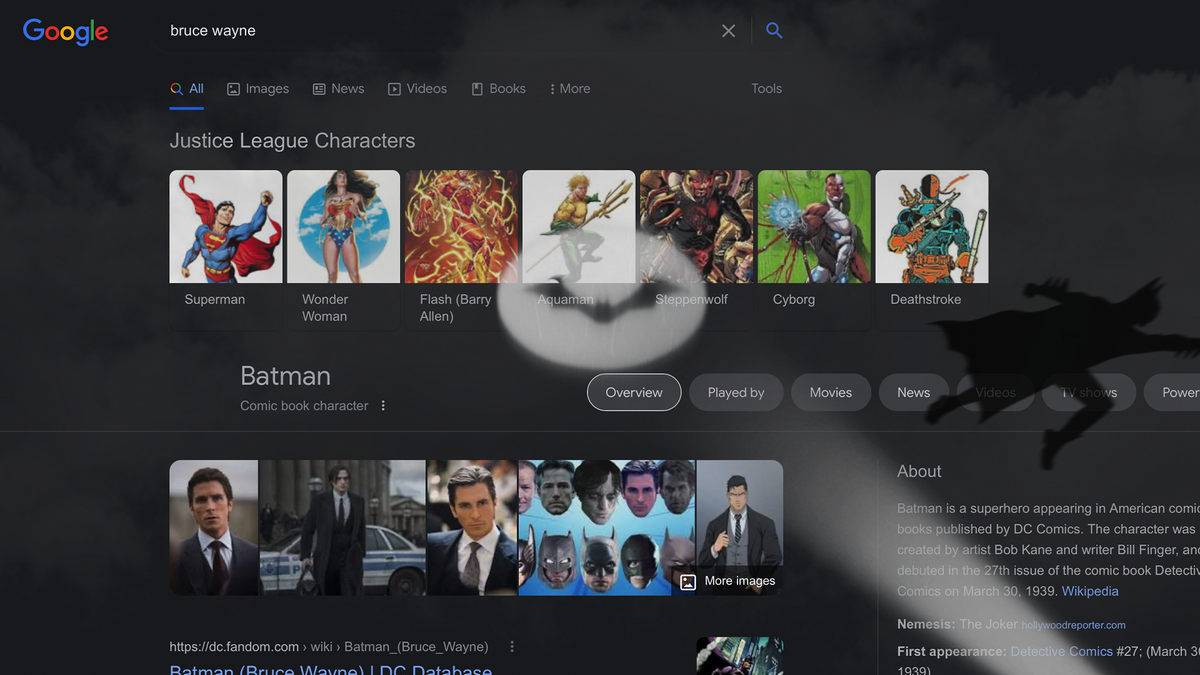Click the blue search magnifier icon

[774, 31]
